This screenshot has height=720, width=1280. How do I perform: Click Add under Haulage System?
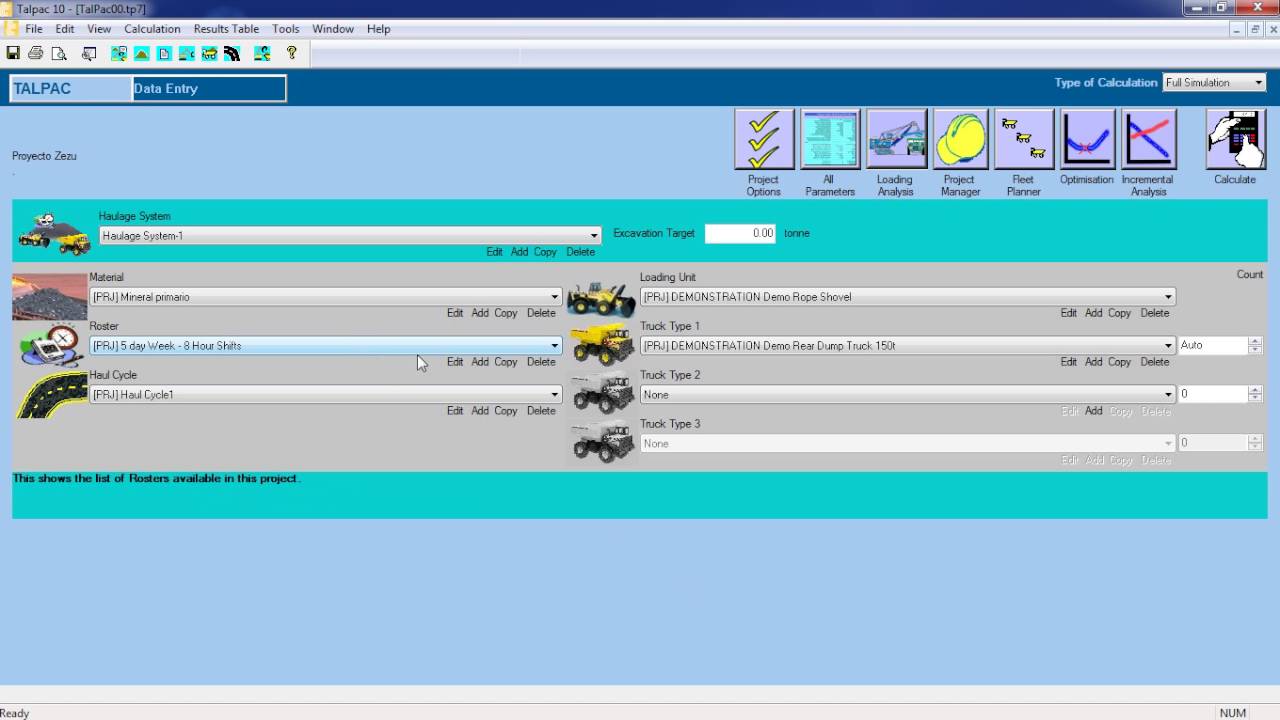tap(519, 252)
